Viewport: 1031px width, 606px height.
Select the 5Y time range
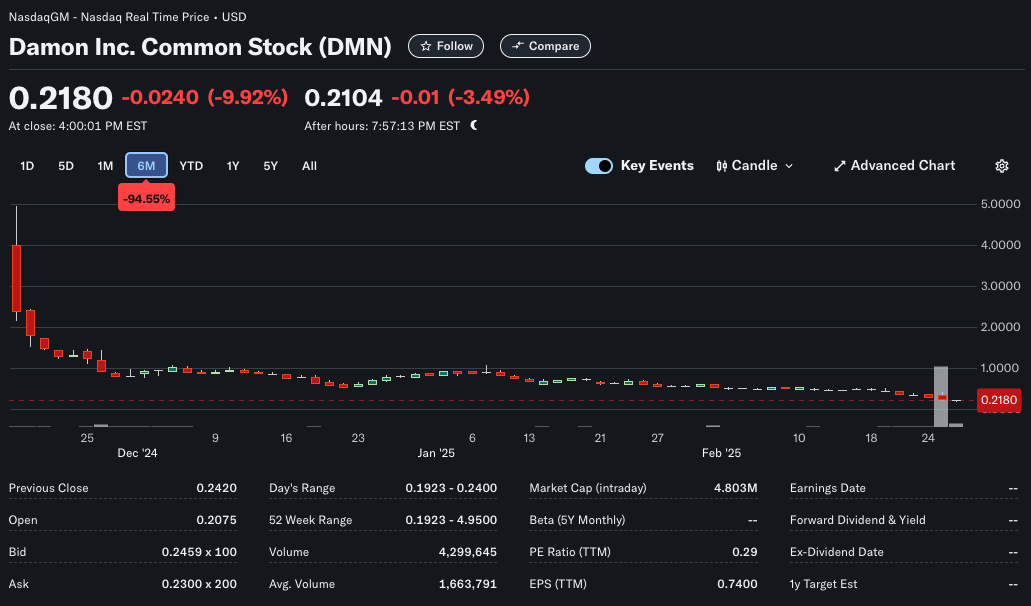270,166
